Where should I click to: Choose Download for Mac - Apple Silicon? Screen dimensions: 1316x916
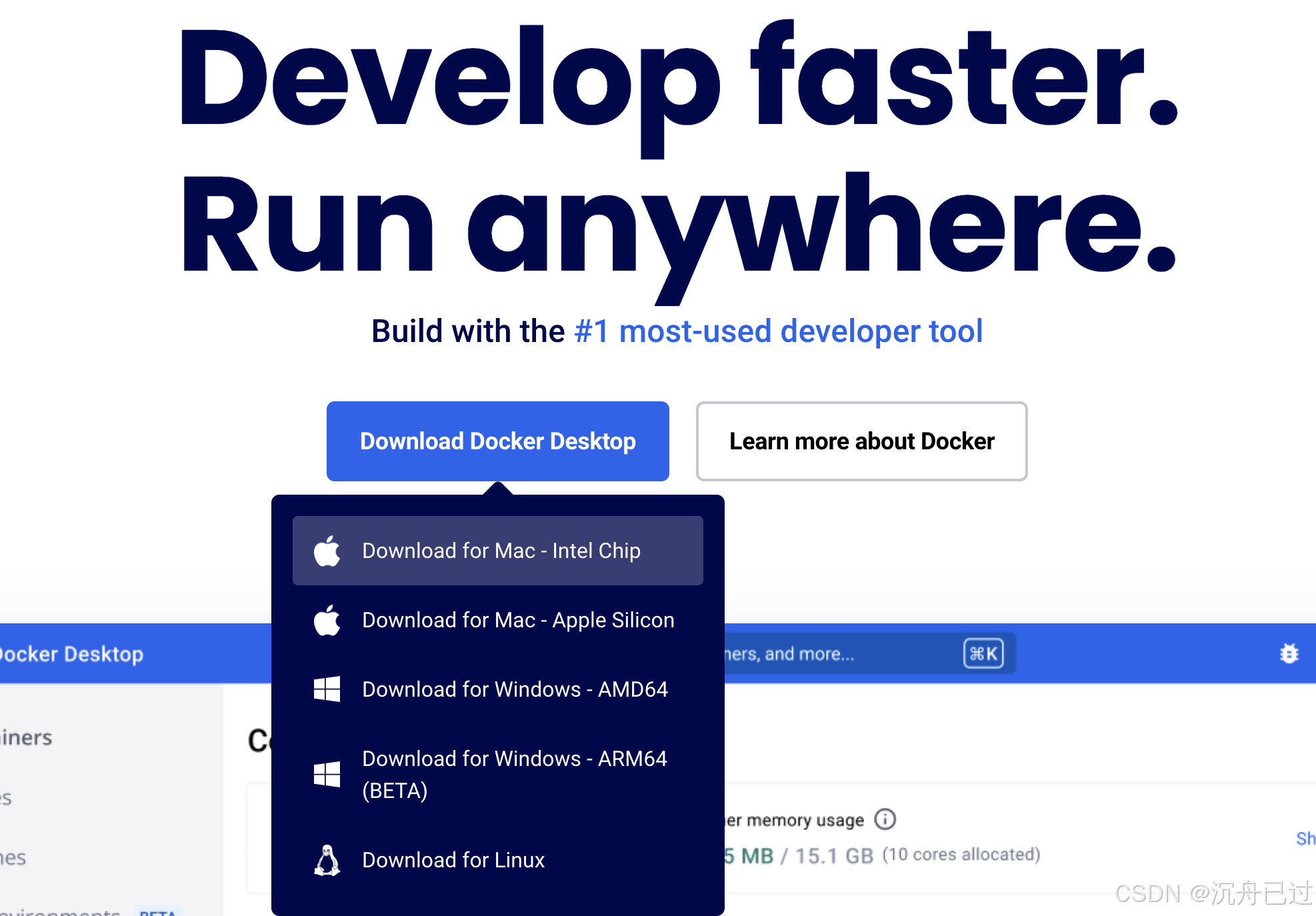click(497, 620)
